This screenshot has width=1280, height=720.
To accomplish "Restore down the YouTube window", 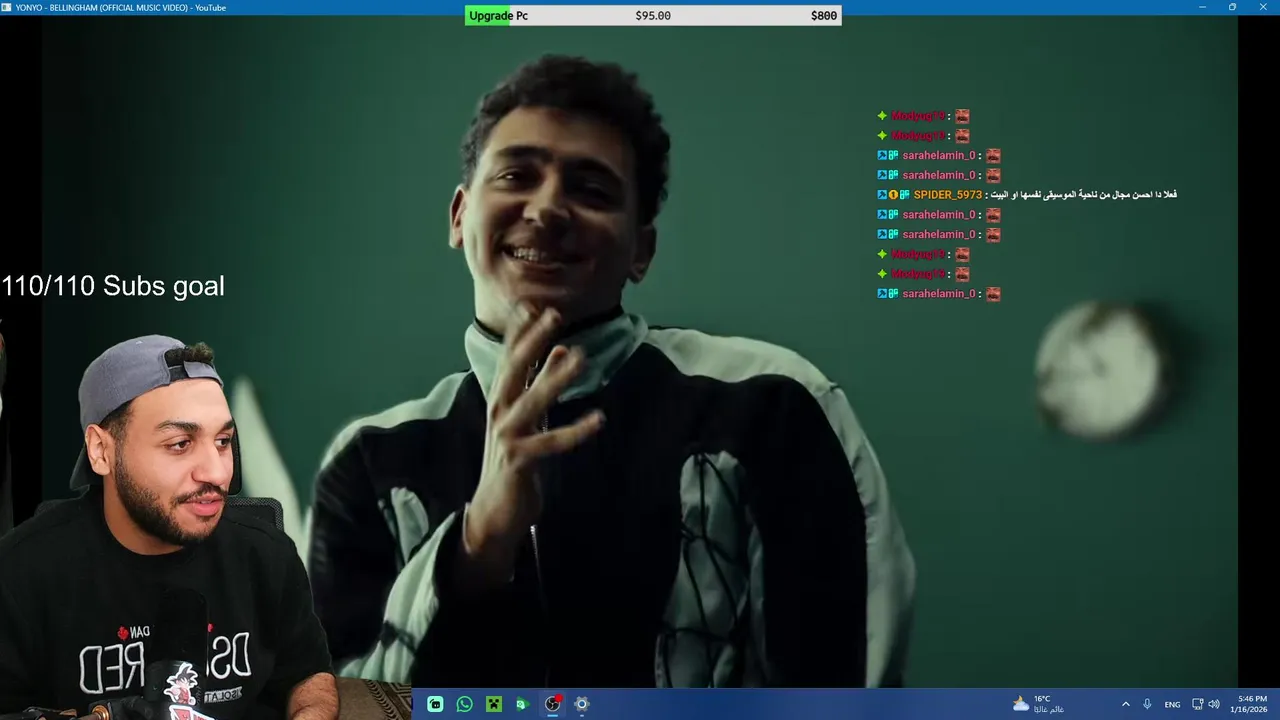I will point(1232,7).
